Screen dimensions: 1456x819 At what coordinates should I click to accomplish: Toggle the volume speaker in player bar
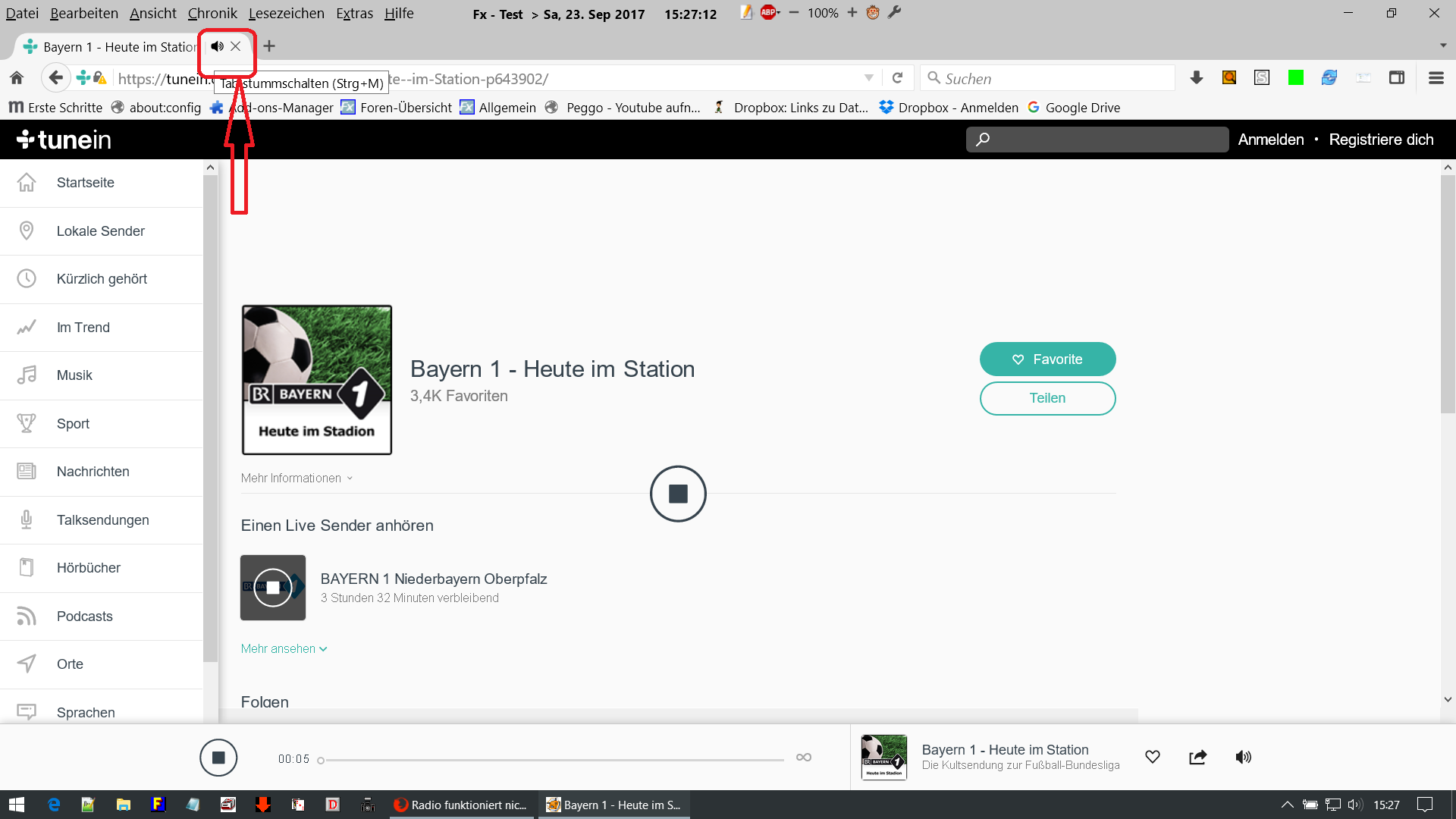click(x=1244, y=757)
